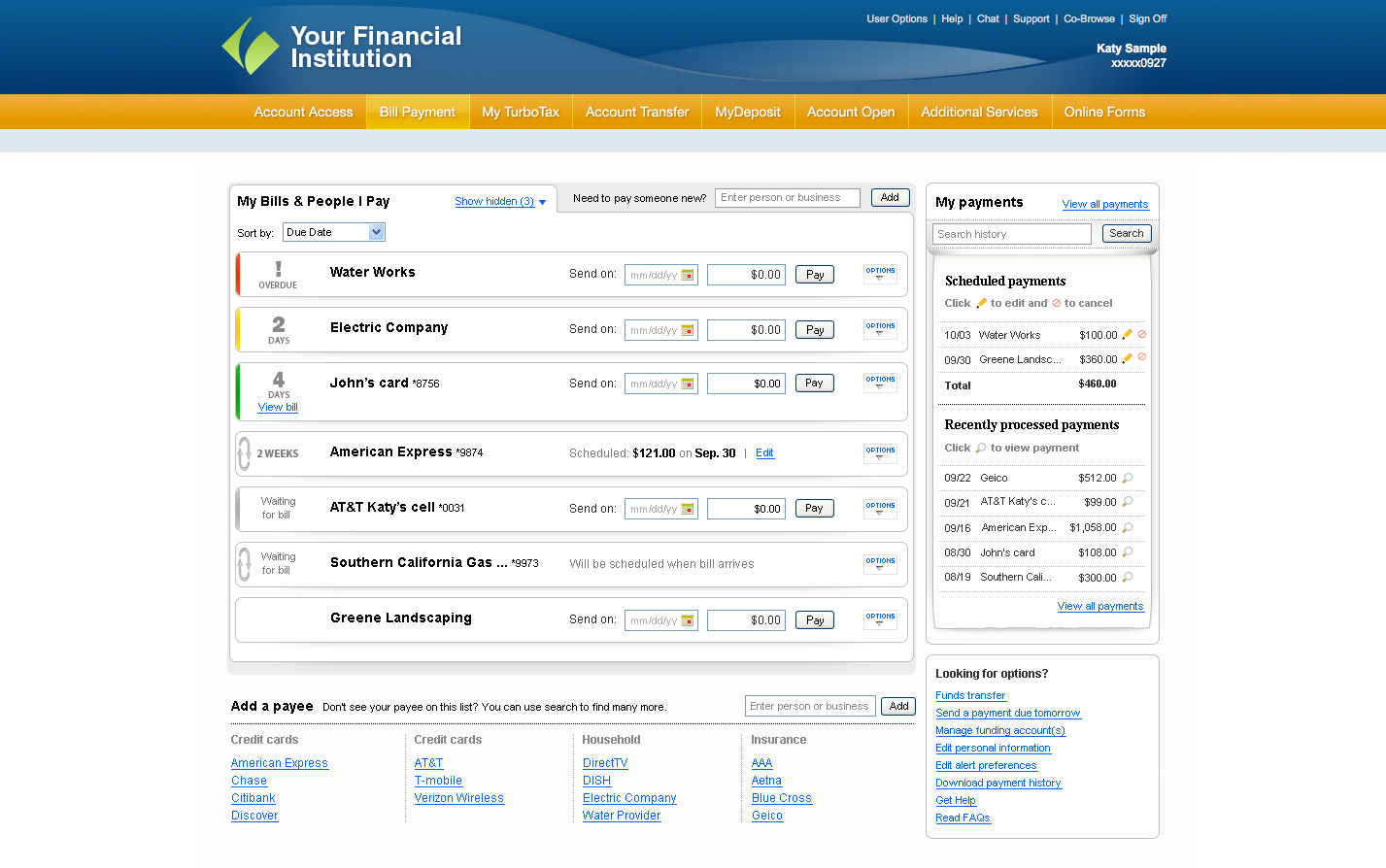Cancel the Water Works scheduled payment icon
This screenshot has width=1386, height=868.
[1143, 334]
